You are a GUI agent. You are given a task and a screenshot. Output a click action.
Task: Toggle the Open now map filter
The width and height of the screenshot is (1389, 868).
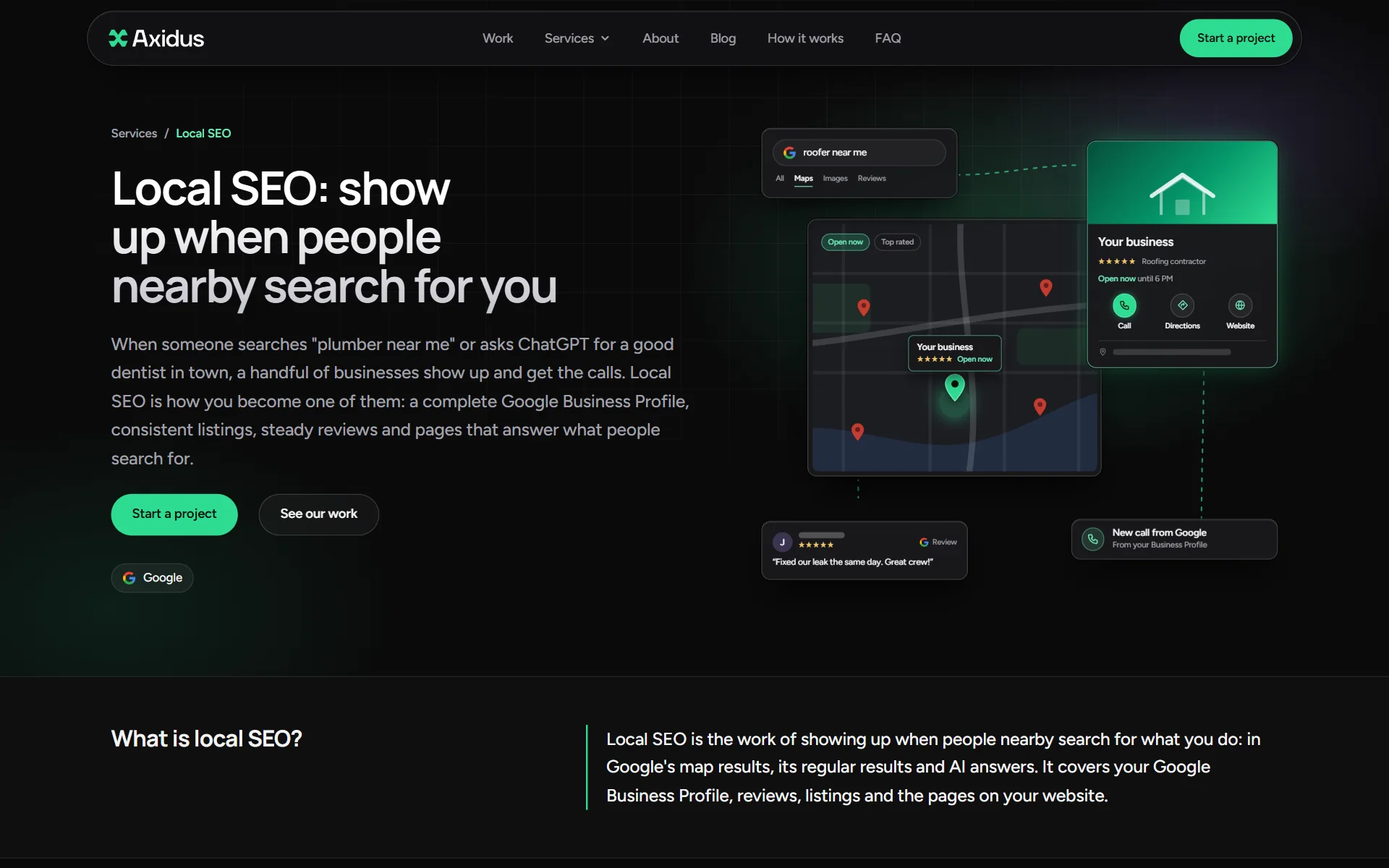[845, 242]
